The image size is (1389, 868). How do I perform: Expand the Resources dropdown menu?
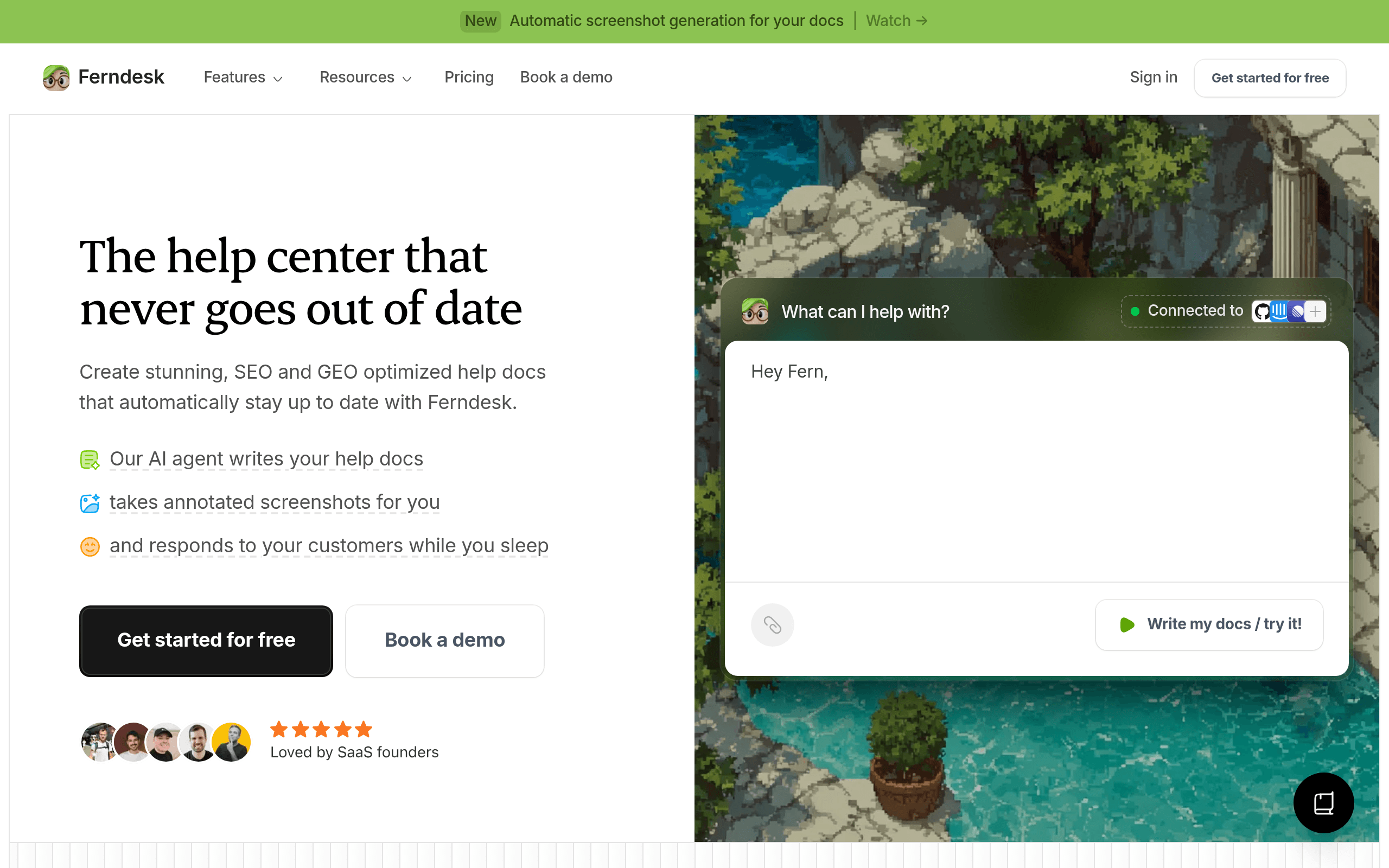366,78
